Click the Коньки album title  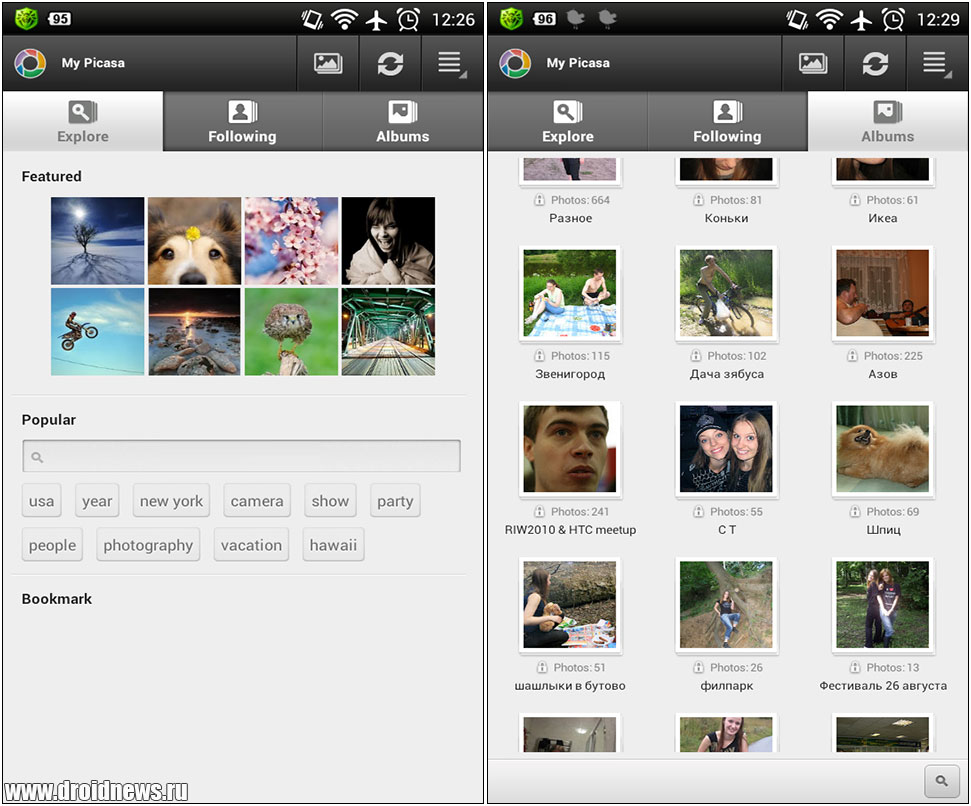pos(726,218)
